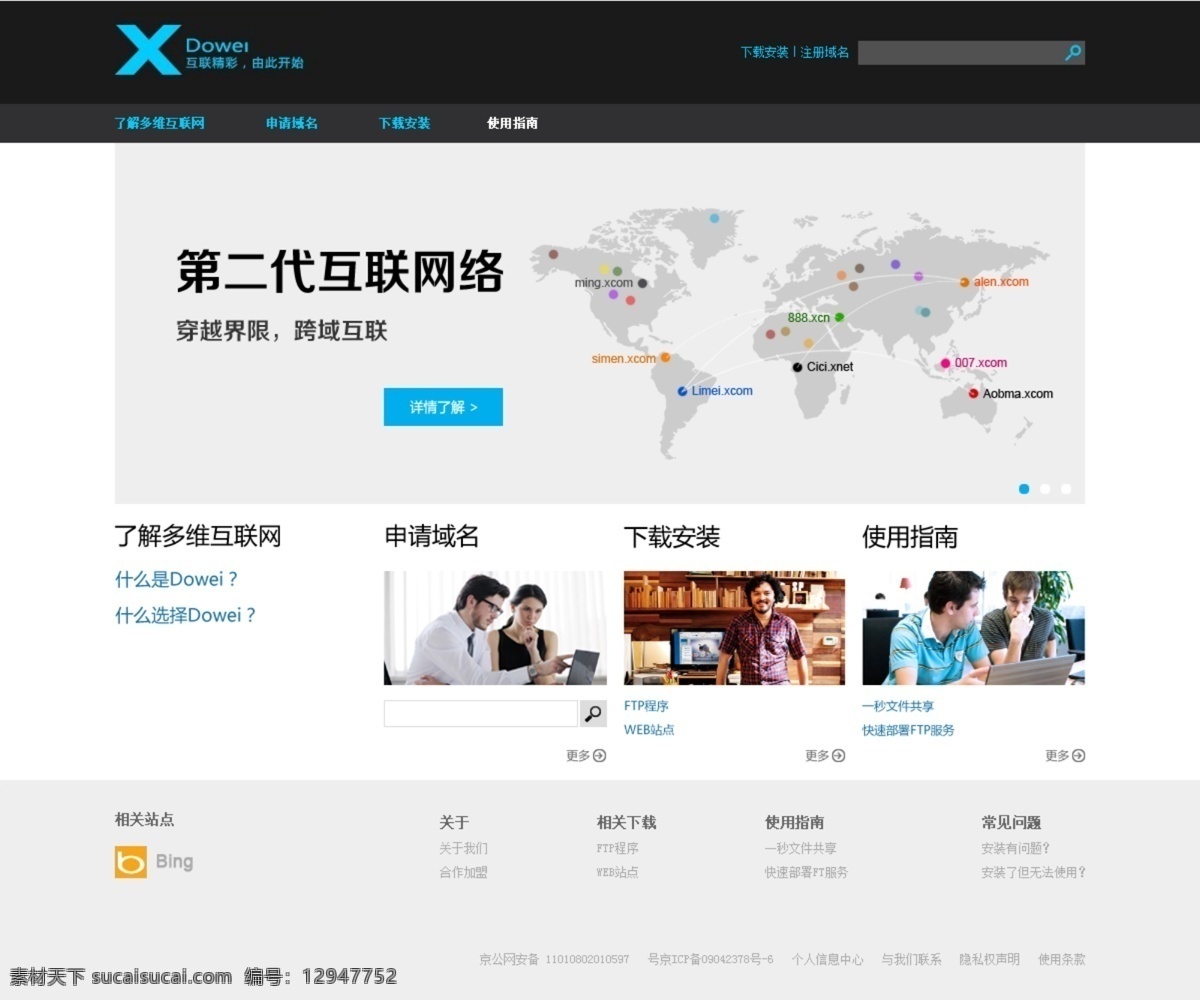Click the alen.xcom map marker
Image resolution: width=1200 pixels, height=1000 pixels.
[964, 282]
